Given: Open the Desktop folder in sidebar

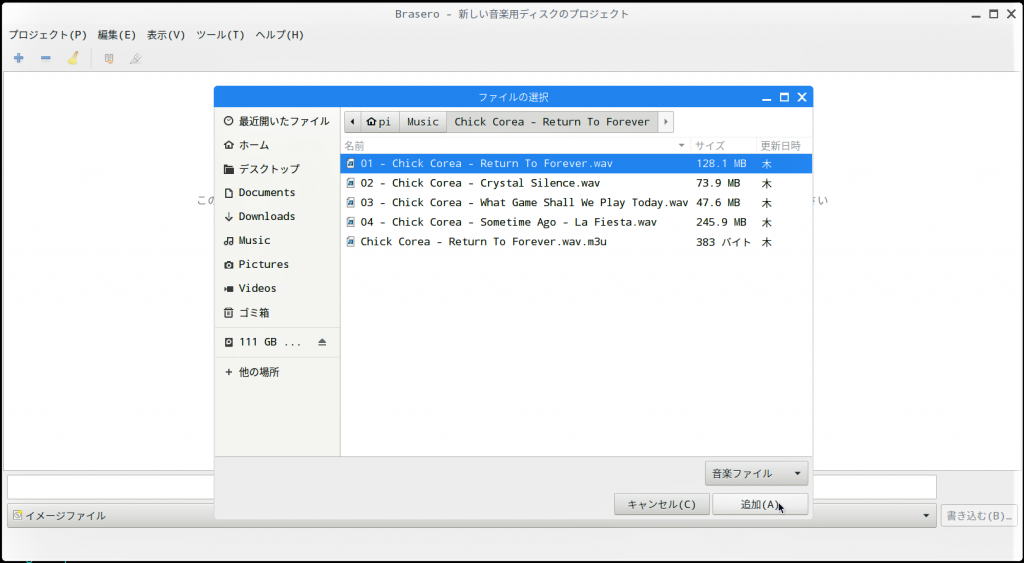Looking at the screenshot, I should (x=277, y=169).
